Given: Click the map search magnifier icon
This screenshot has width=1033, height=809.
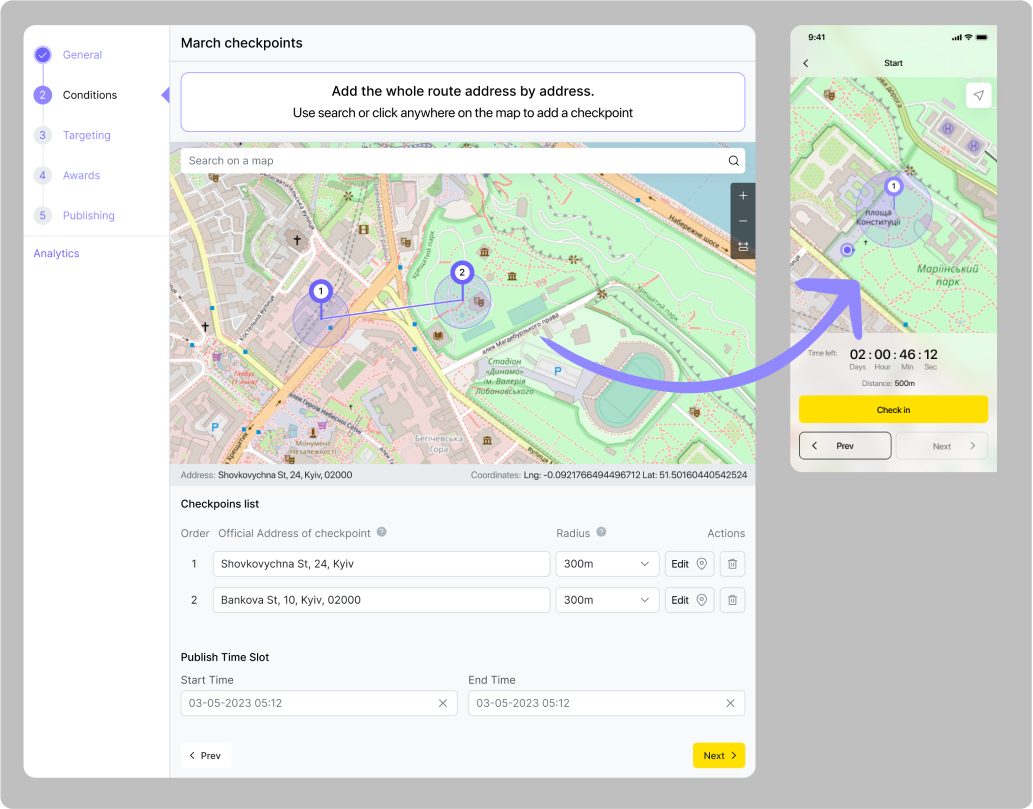Looking at the screenshot, I should point(733,161).
